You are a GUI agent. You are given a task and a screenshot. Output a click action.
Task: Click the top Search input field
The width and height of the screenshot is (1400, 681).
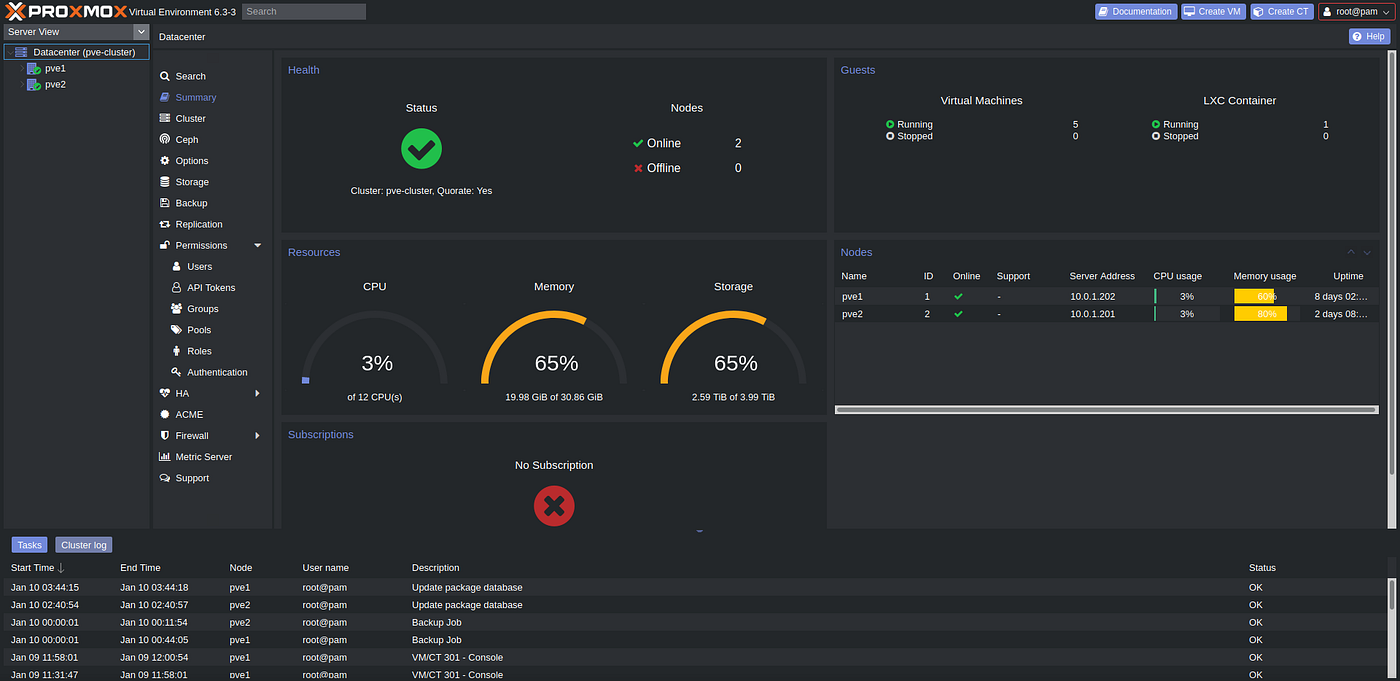(x=304, y=11)
